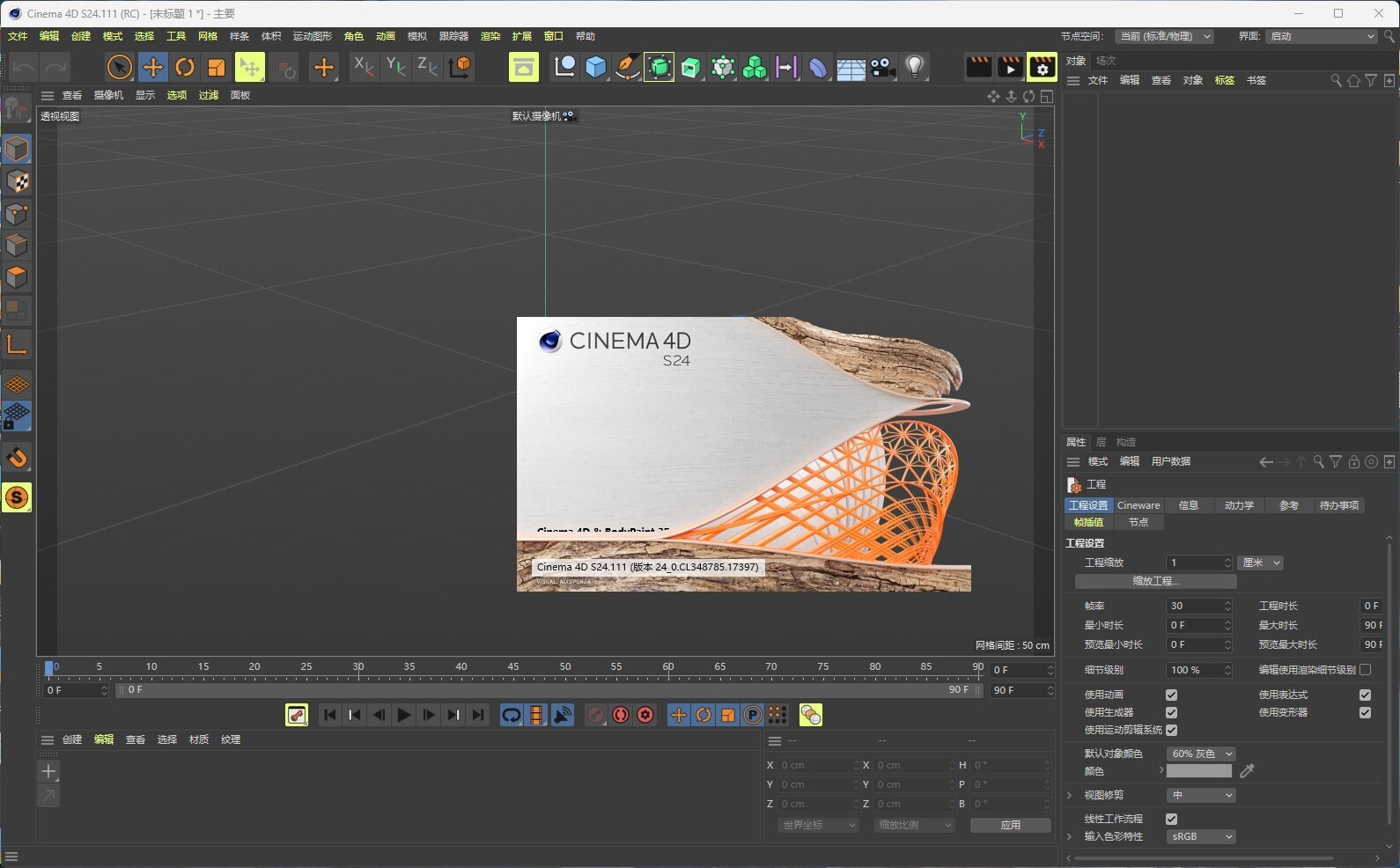Render the active view clapboard icon
1400x868 pixels.
pyautogui.click(x=978, y=67)
